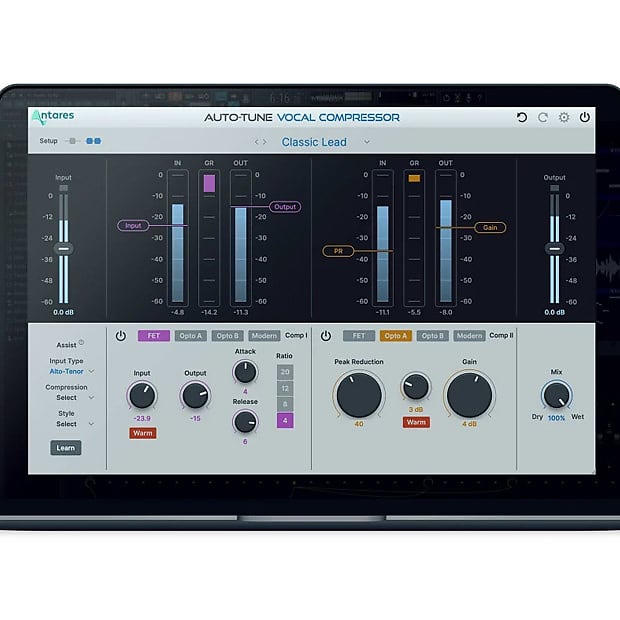This screenshot has width=620, height=620.
Task: Click the Comp II Gain knob
Action: click(x=469, y=395)
